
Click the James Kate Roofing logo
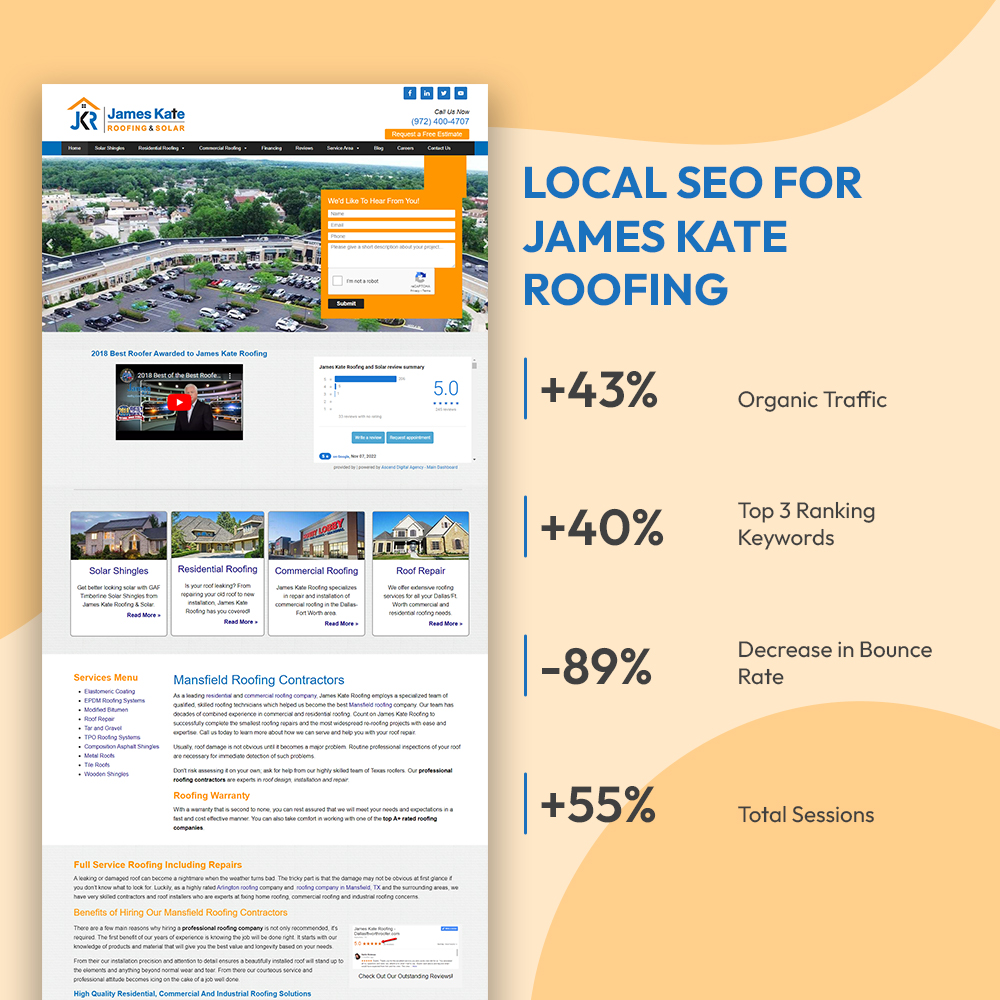click(x=126, y=116)
